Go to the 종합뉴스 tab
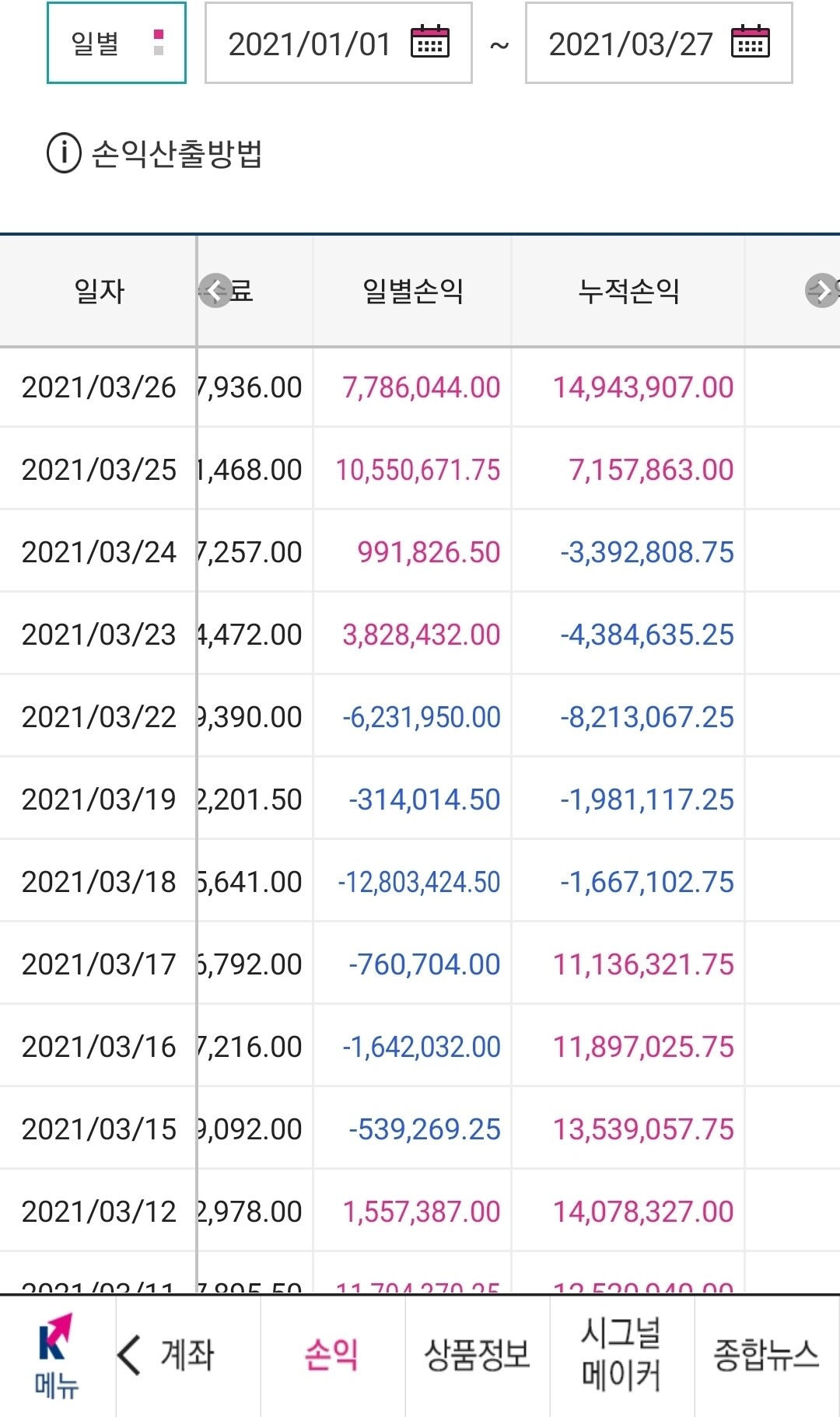Screen dimensions: 840x1417 (x=766, y=1355)
